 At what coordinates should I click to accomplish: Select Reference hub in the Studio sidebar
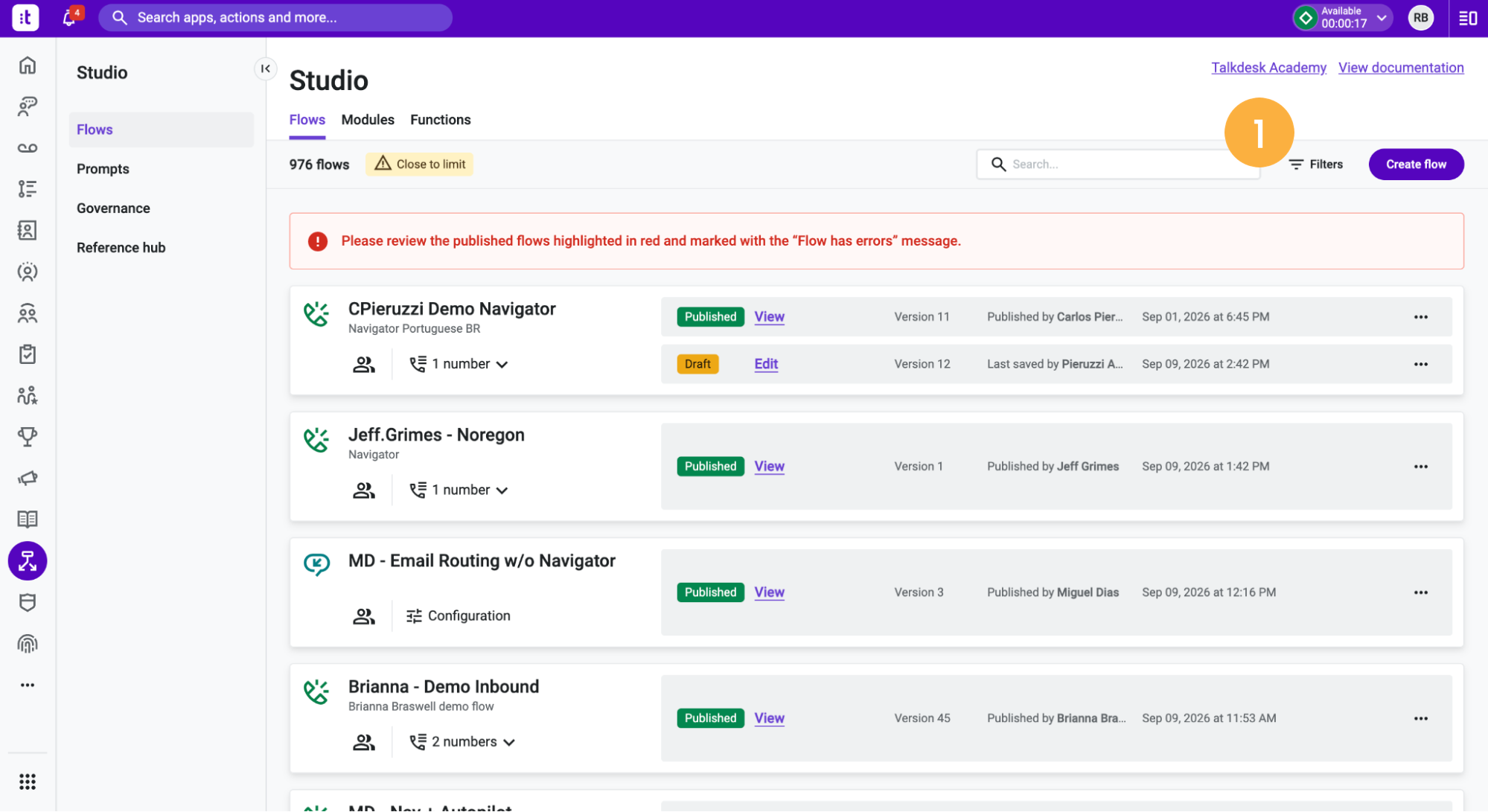point(121,248)
